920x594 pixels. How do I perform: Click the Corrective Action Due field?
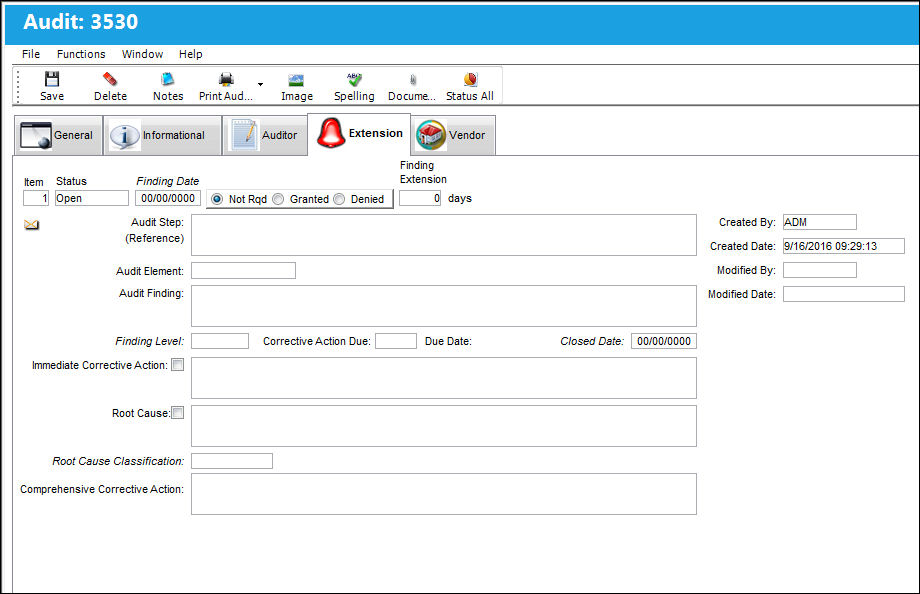pos(396,341)
